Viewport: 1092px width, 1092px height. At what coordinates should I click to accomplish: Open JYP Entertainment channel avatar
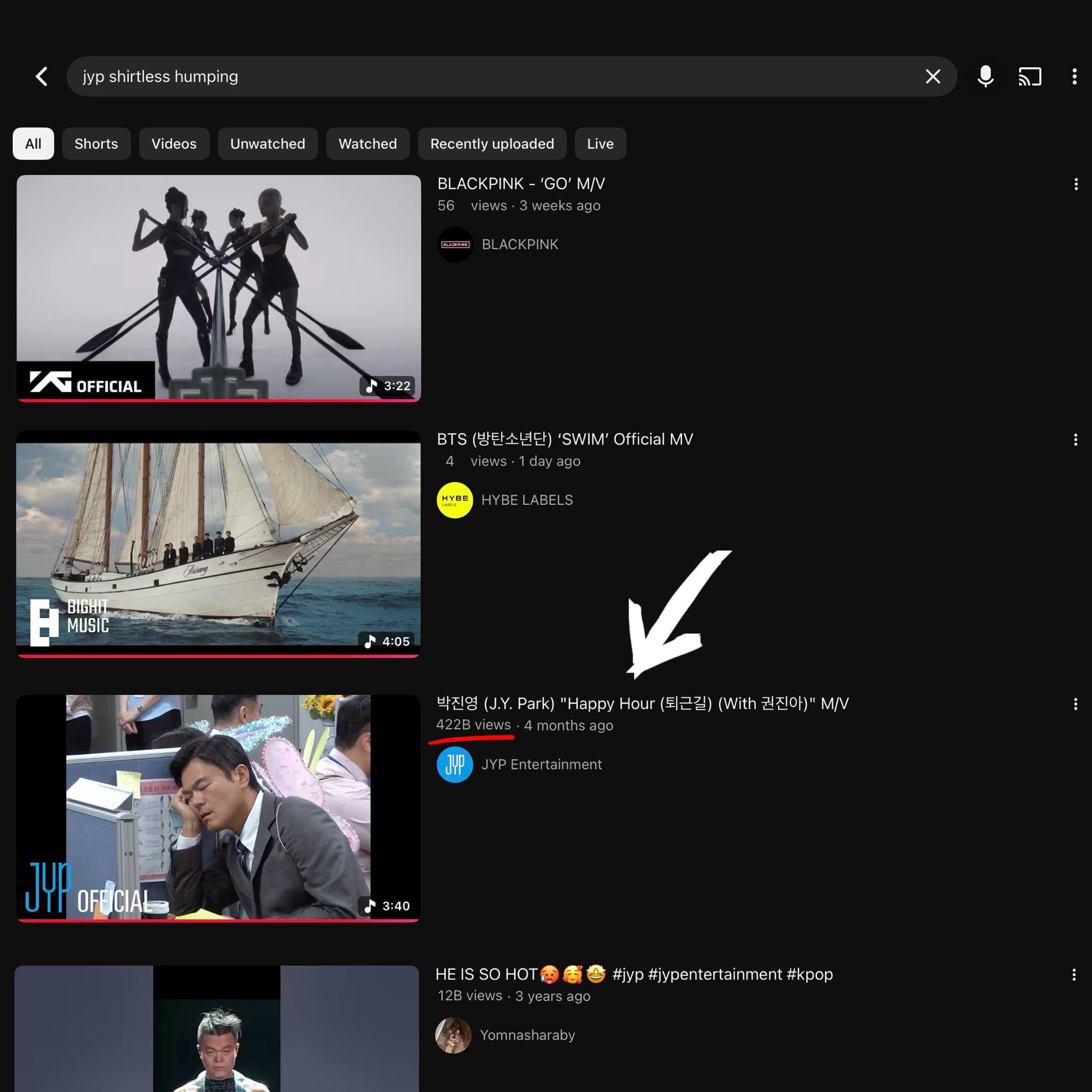click(454, 764)
